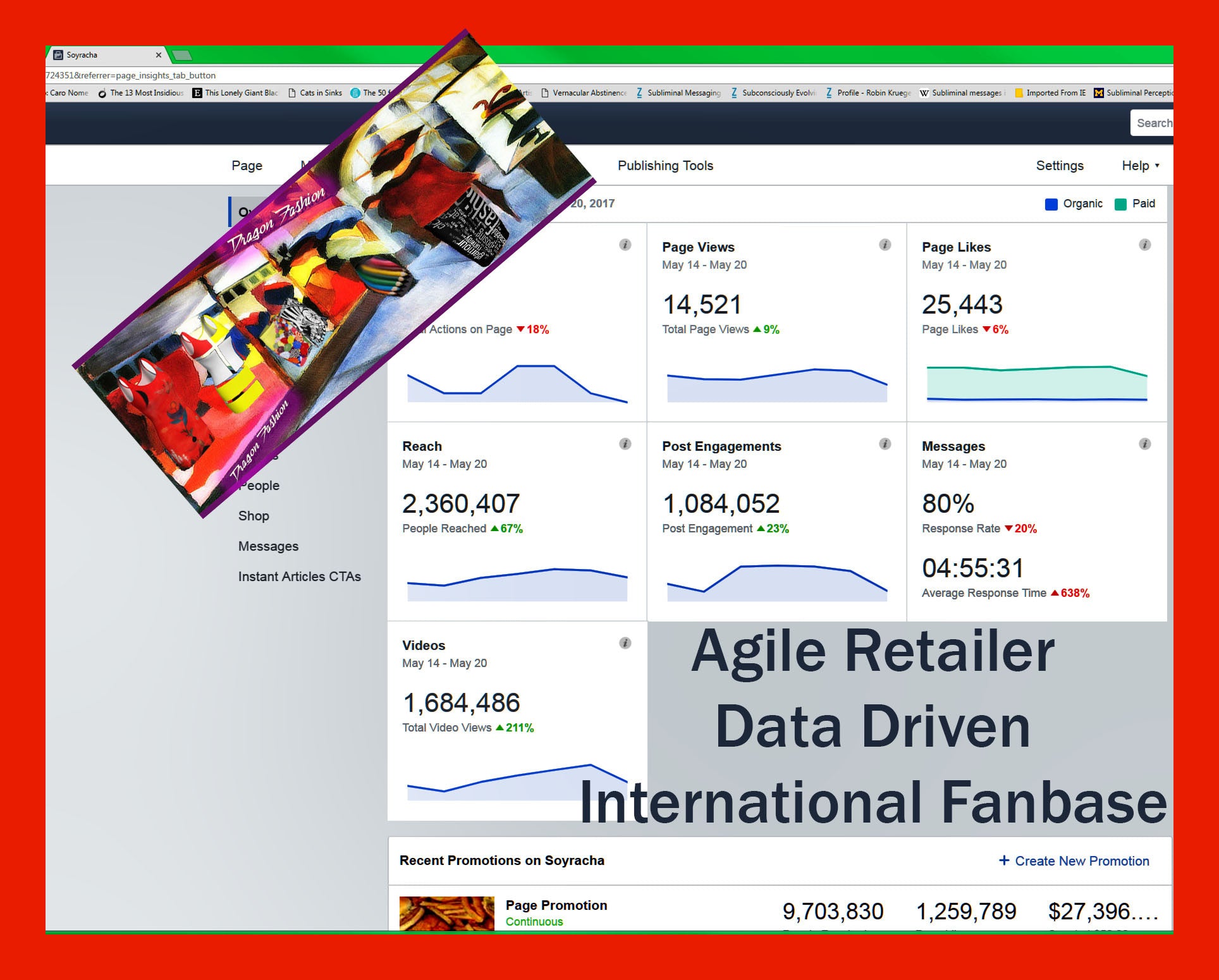Close the Soyracha browser tab
The image size is (1219, 980).
tap(159, 55)
